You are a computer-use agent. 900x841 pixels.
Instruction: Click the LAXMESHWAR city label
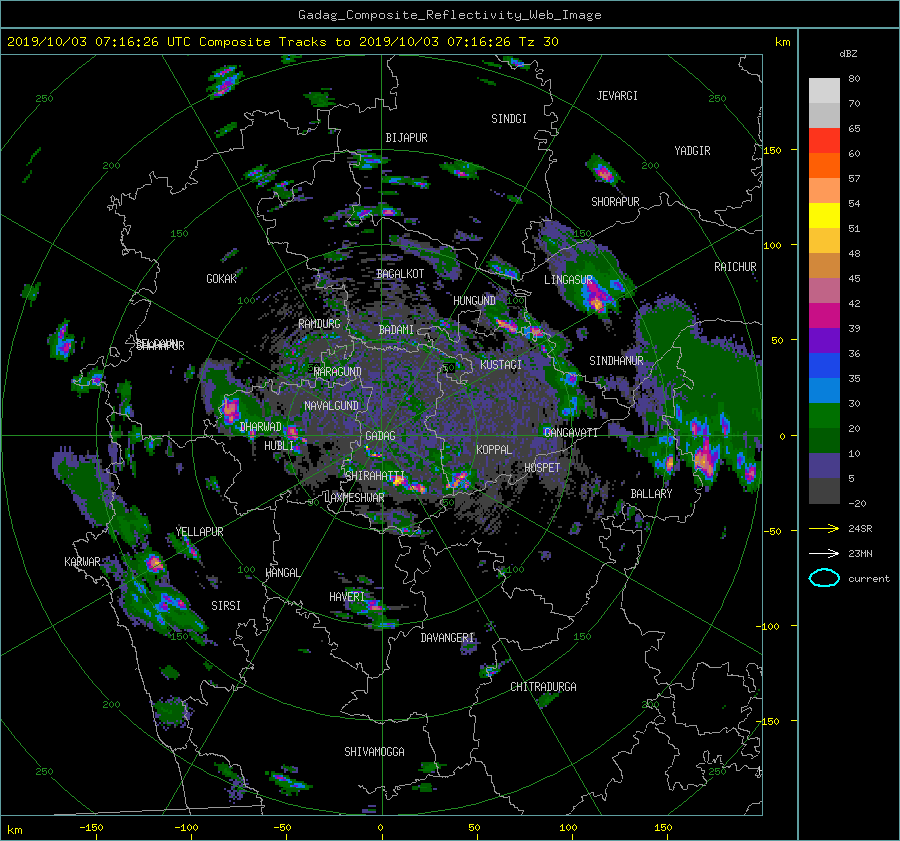coord(354,498)
